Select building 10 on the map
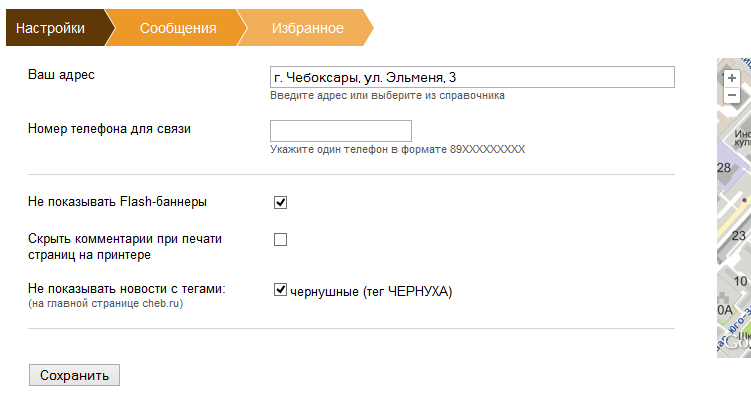This screenshot has height=396, width=751. pos(740,281)
